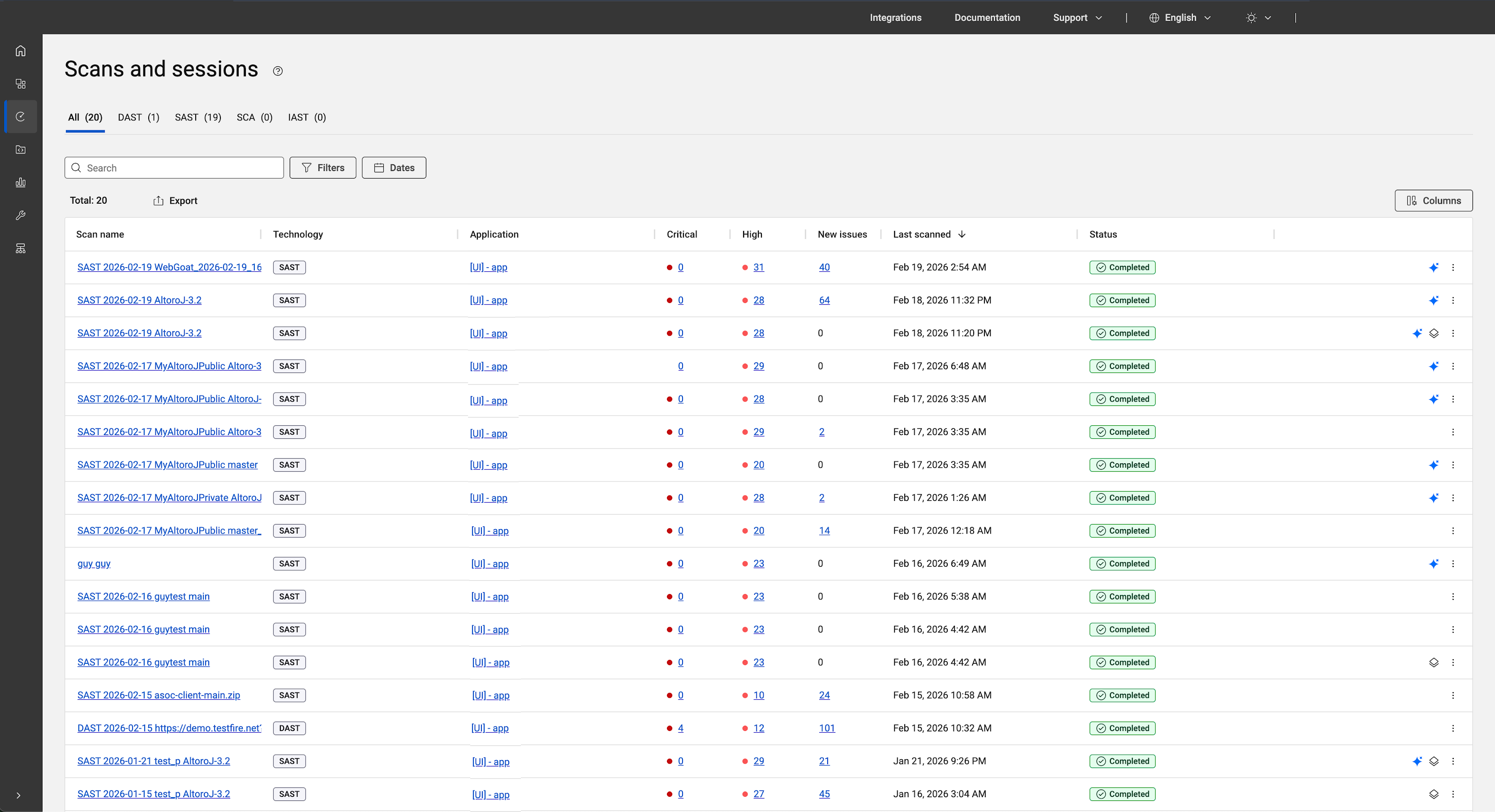1495x812 pixels.
Task: Open the guy guy scan link
Action: point(94,564)
